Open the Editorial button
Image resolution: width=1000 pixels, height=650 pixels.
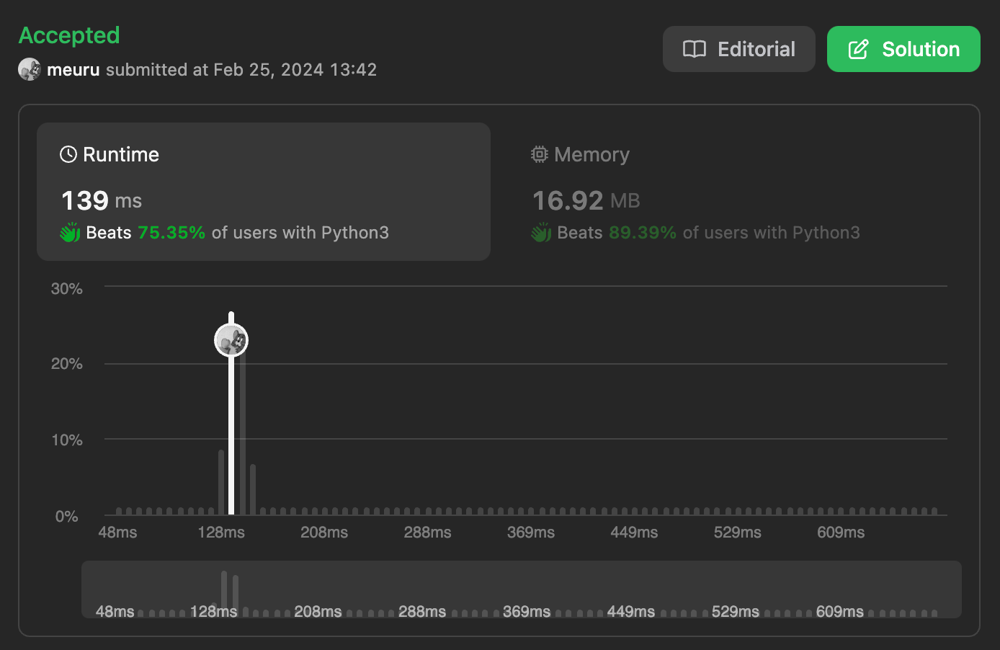(738, 49)
